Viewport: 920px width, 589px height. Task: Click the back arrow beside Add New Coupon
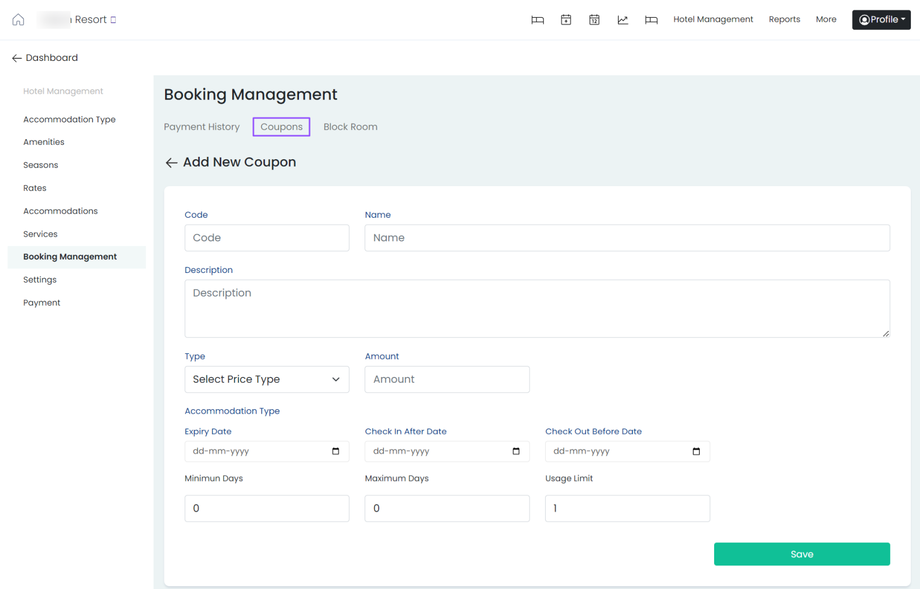[x=171, y=162]
